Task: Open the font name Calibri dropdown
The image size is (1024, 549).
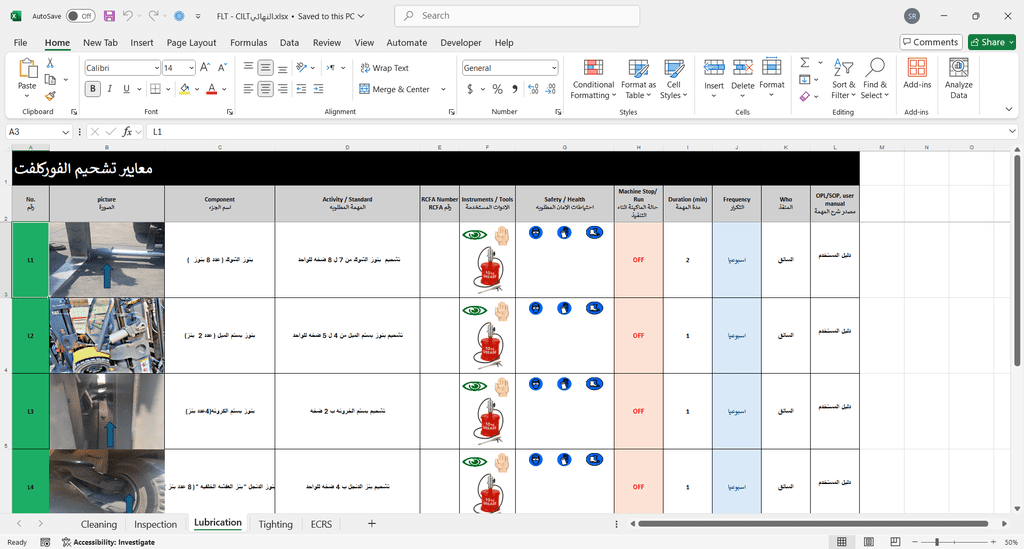Action: coord(155,68)
